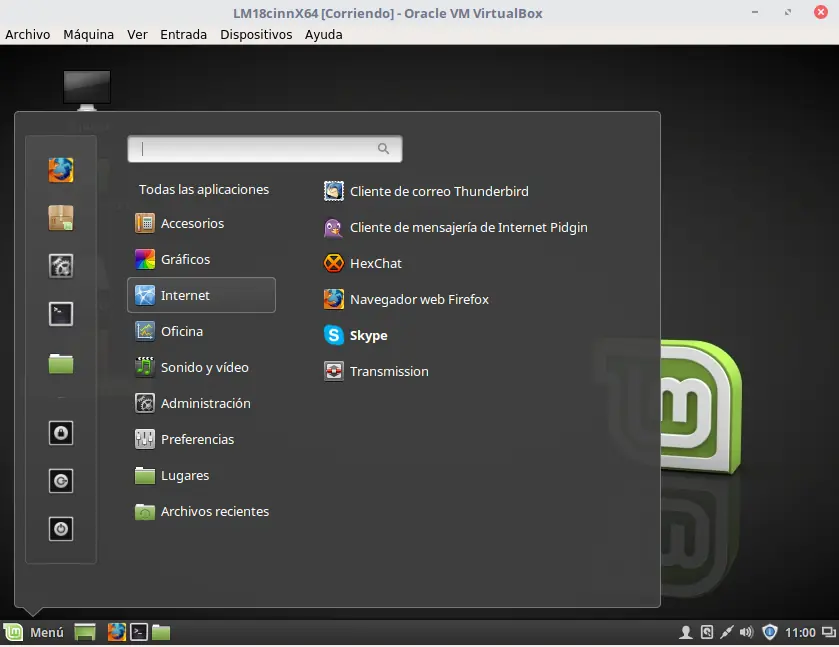Focus the menu search field

coord(265,149)
